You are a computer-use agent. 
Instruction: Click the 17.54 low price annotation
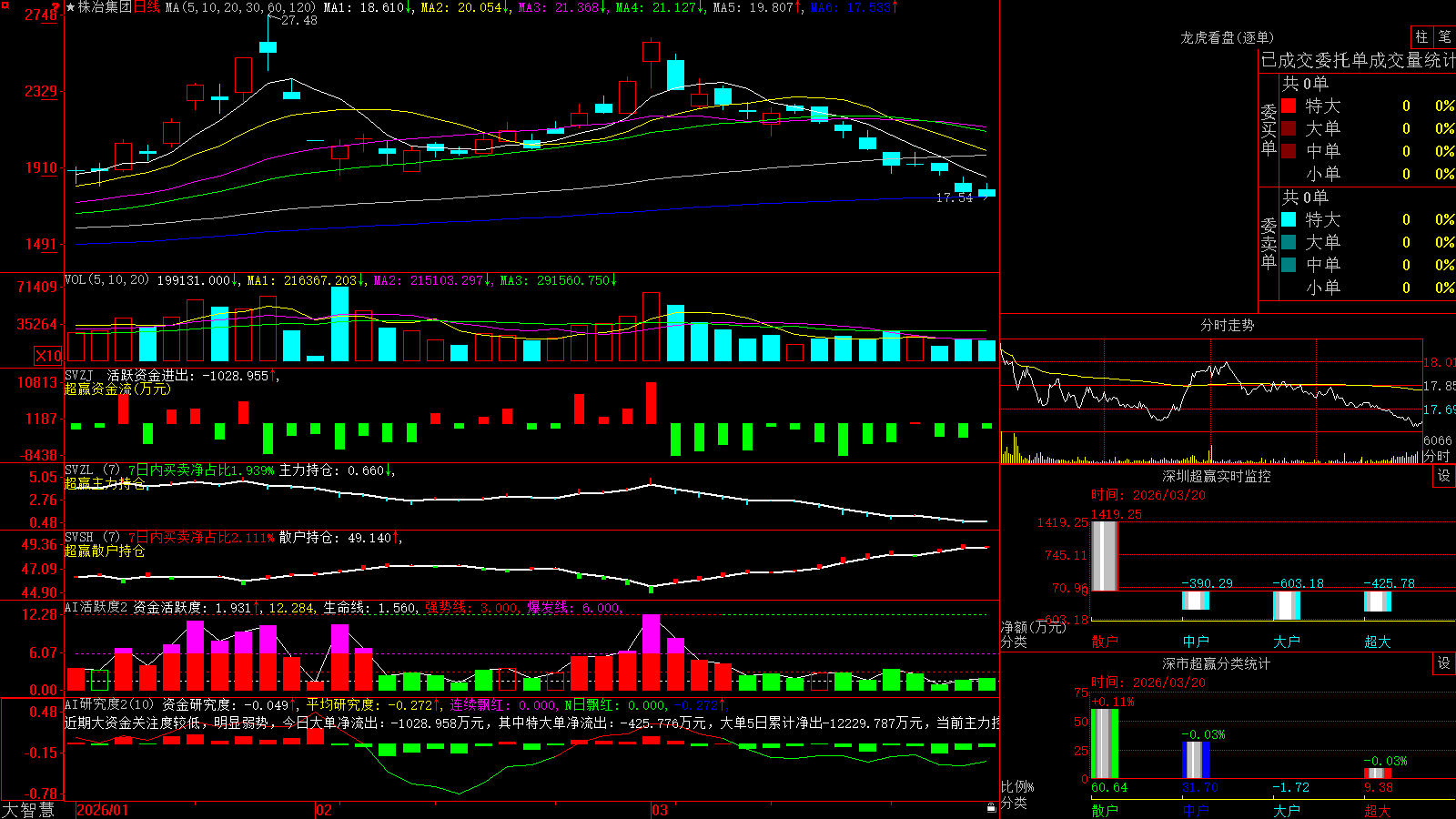pos(955,197)
